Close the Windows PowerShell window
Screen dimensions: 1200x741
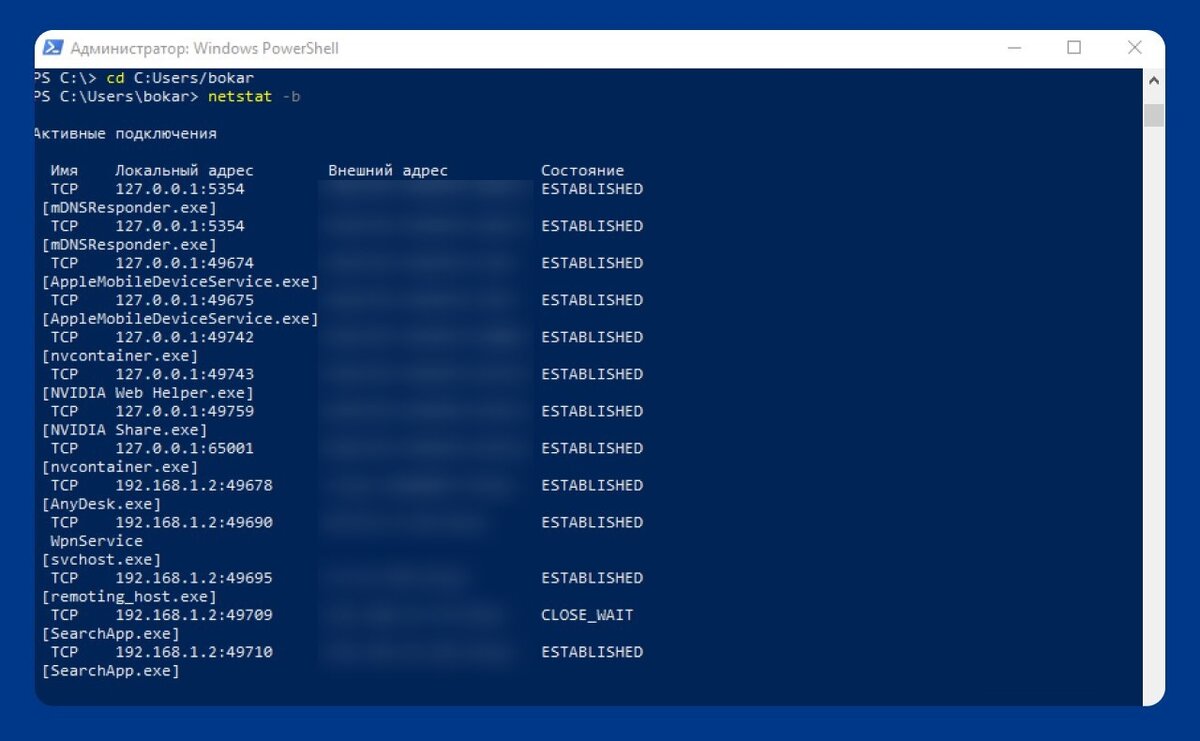[1135, 48]
